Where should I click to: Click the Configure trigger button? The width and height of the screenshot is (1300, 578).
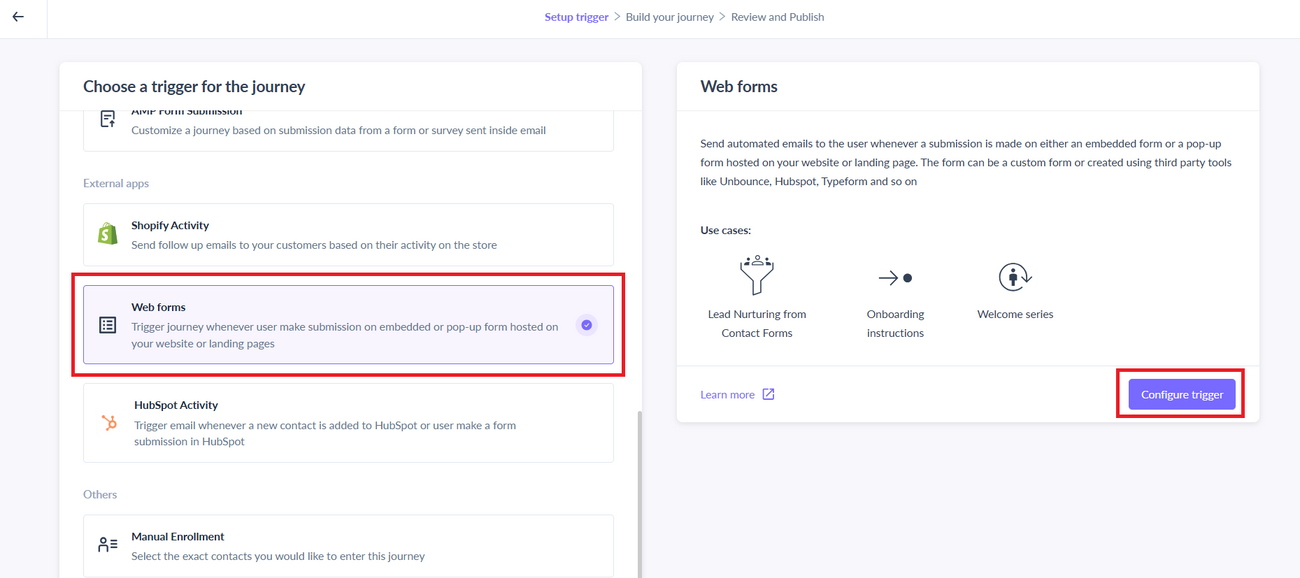(x=1182, y=394)
